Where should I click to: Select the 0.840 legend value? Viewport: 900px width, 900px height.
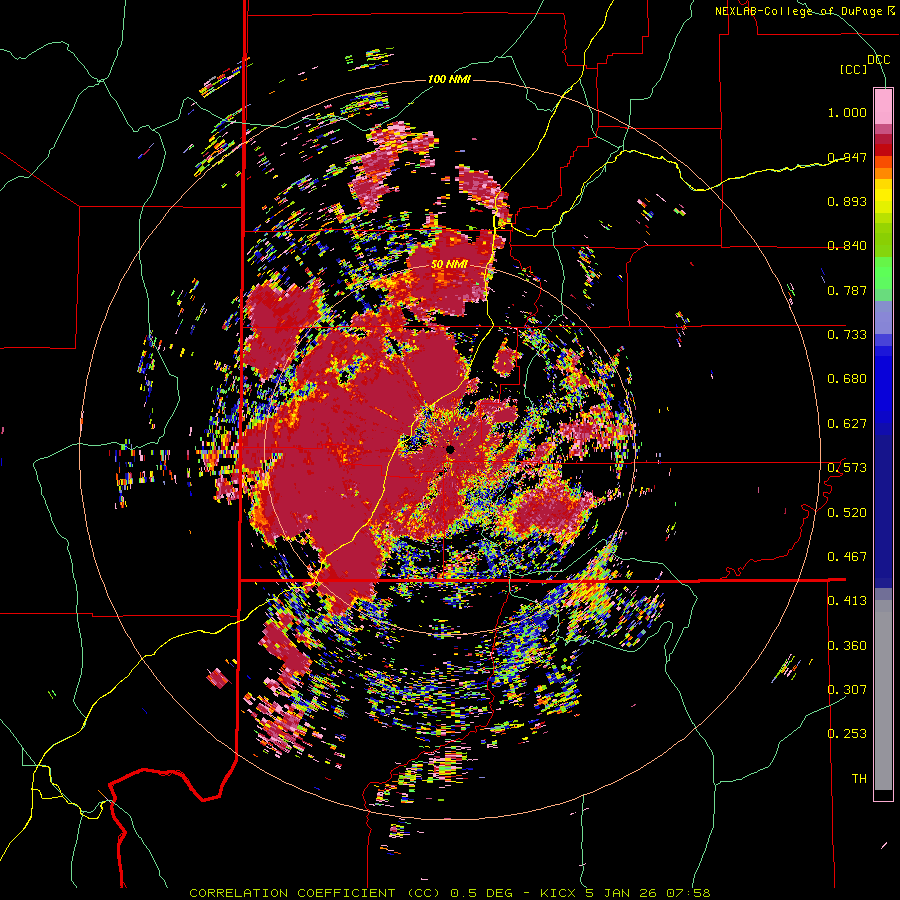[847, 246]
